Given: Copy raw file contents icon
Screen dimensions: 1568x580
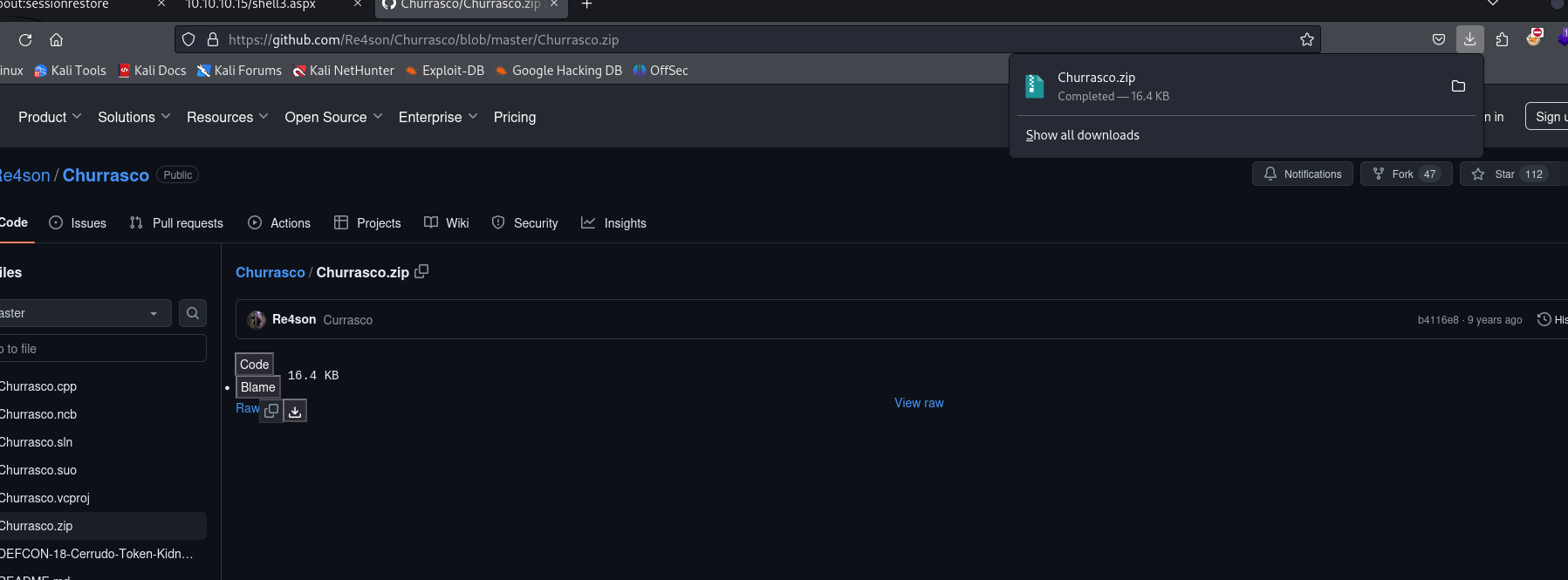Looking at the screenshot, I should pyautogui.click(x=271, y=411).
